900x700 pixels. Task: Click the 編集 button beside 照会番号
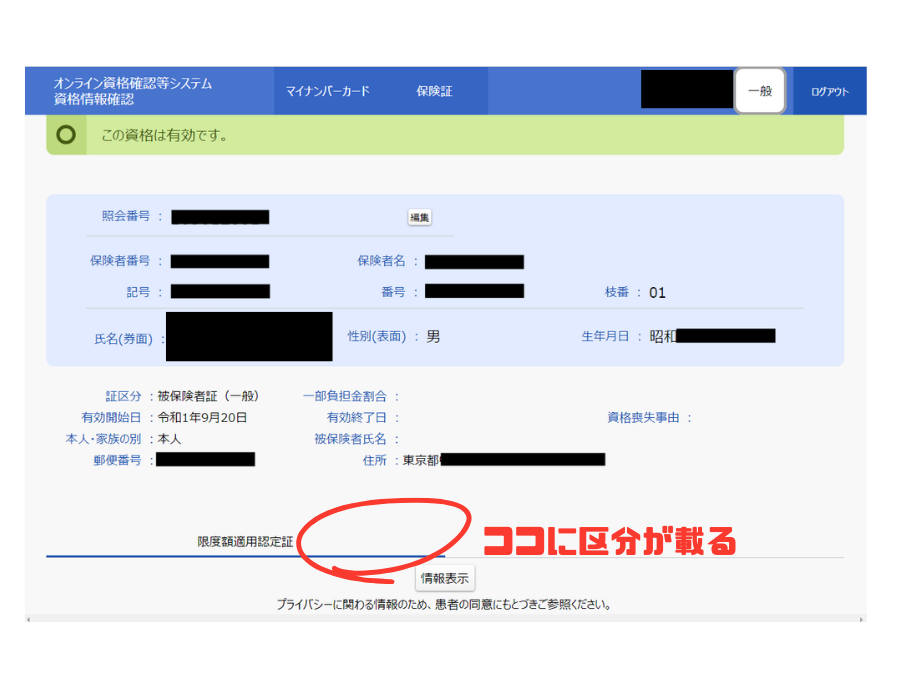[x=420, y=217]
